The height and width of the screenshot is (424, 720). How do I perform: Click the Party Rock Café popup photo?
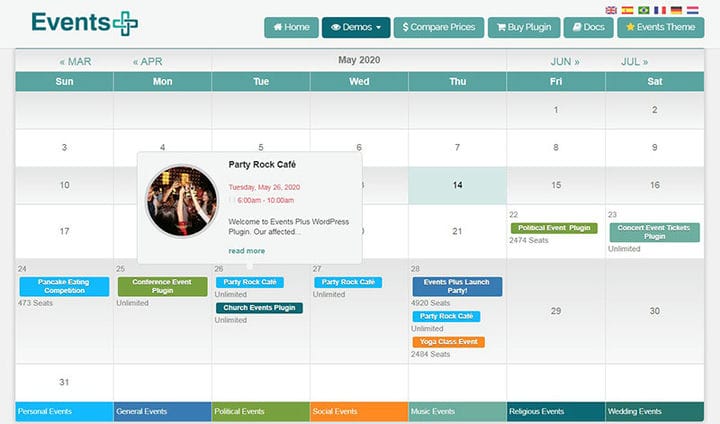[x=181, y=201]
